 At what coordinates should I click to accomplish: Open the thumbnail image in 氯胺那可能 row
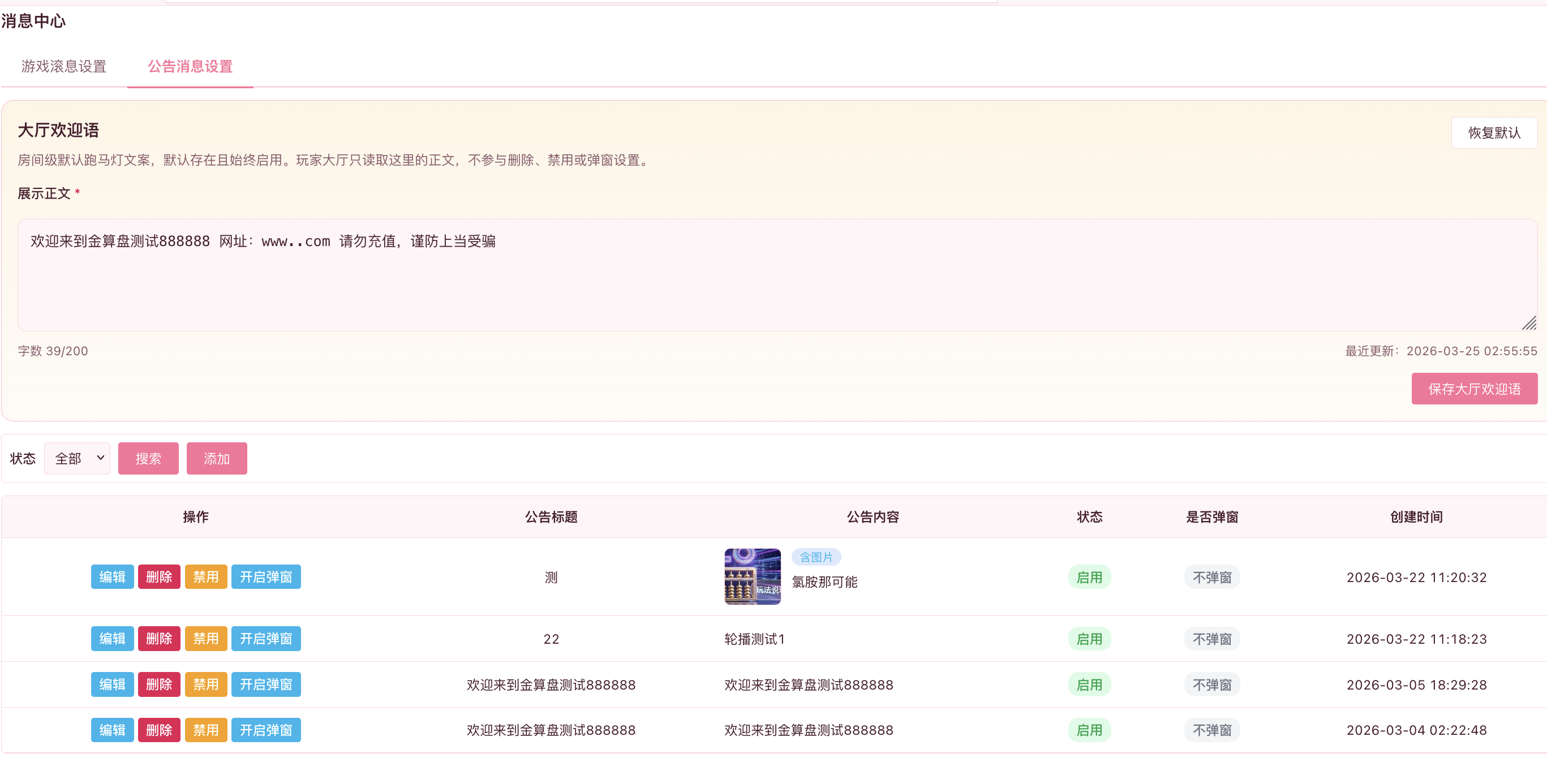tap(753, 576)
